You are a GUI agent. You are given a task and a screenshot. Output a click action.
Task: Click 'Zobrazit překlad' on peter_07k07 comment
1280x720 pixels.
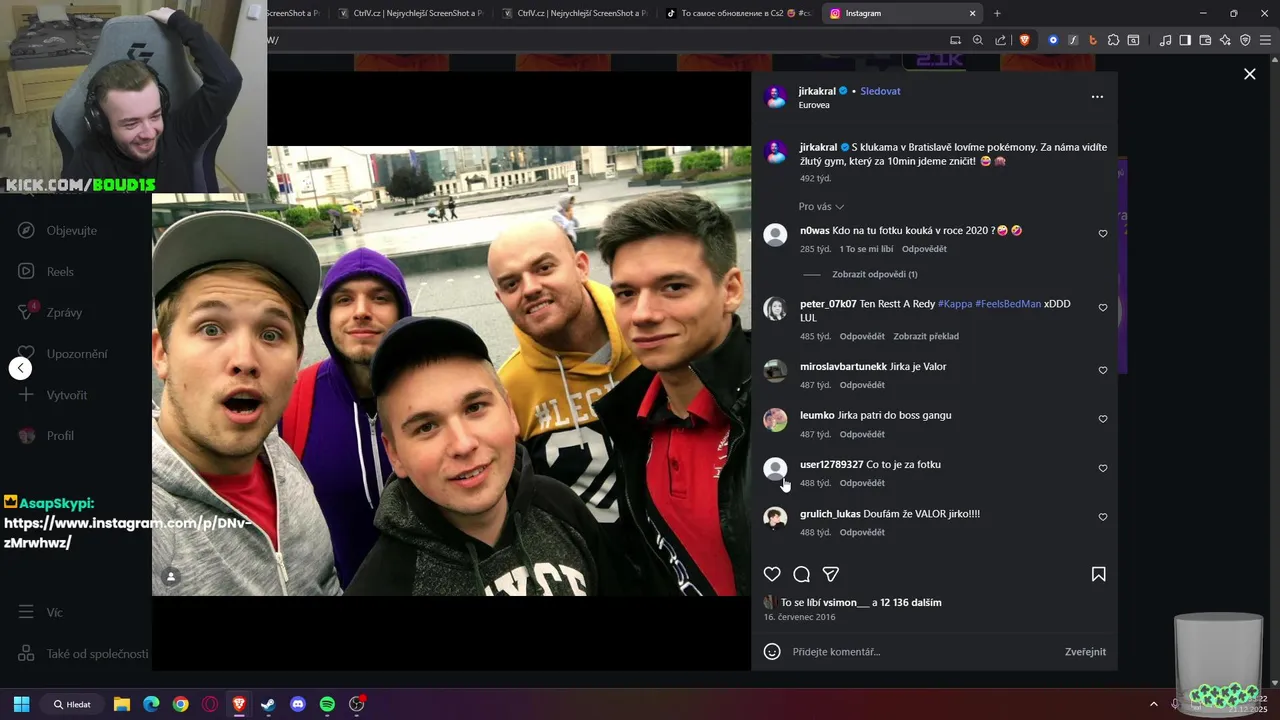pyautogui.click(x=926, y=336)
